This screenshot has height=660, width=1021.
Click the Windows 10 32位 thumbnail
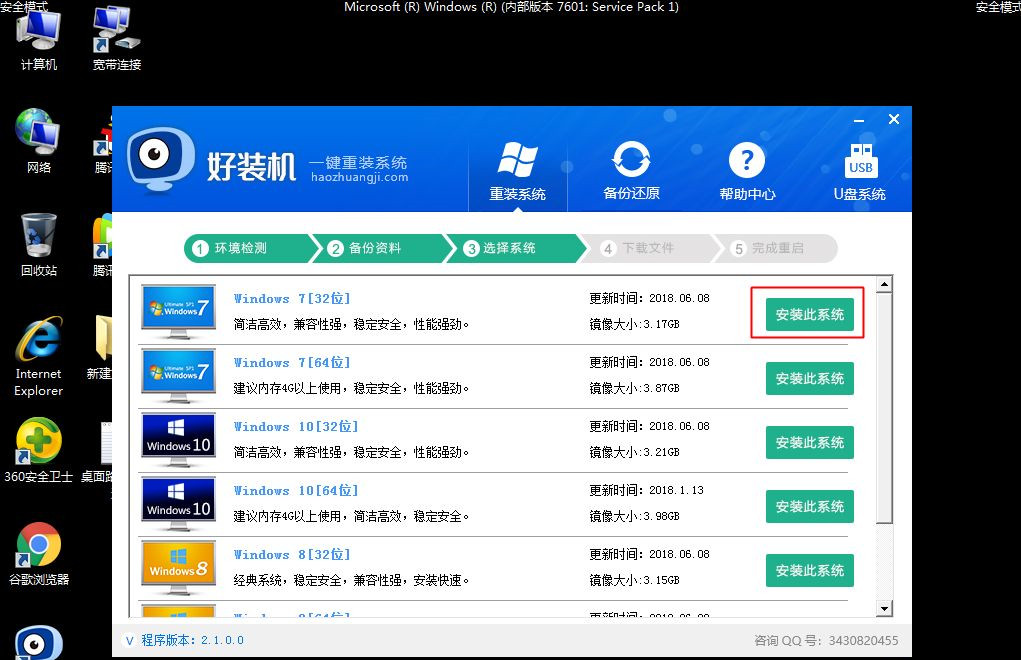(177, 440)
